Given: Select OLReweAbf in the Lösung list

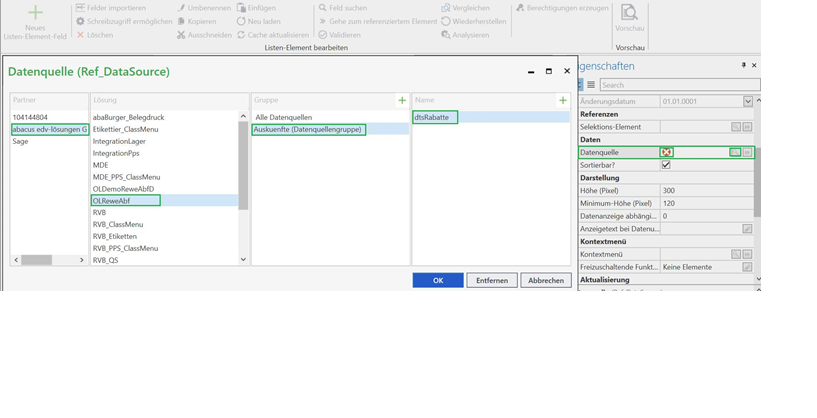Looking at the screenshot, I should pyautogui.click(x=112, y=201).
